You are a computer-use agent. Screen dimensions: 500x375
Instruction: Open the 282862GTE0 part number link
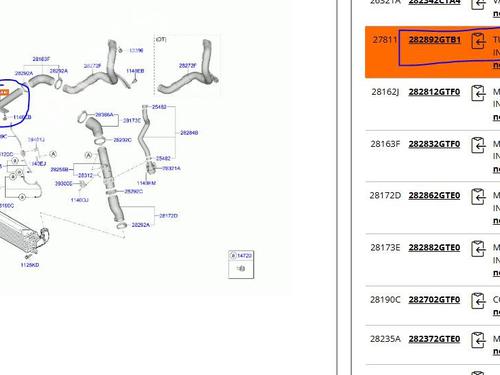click(x=434, y=195)
